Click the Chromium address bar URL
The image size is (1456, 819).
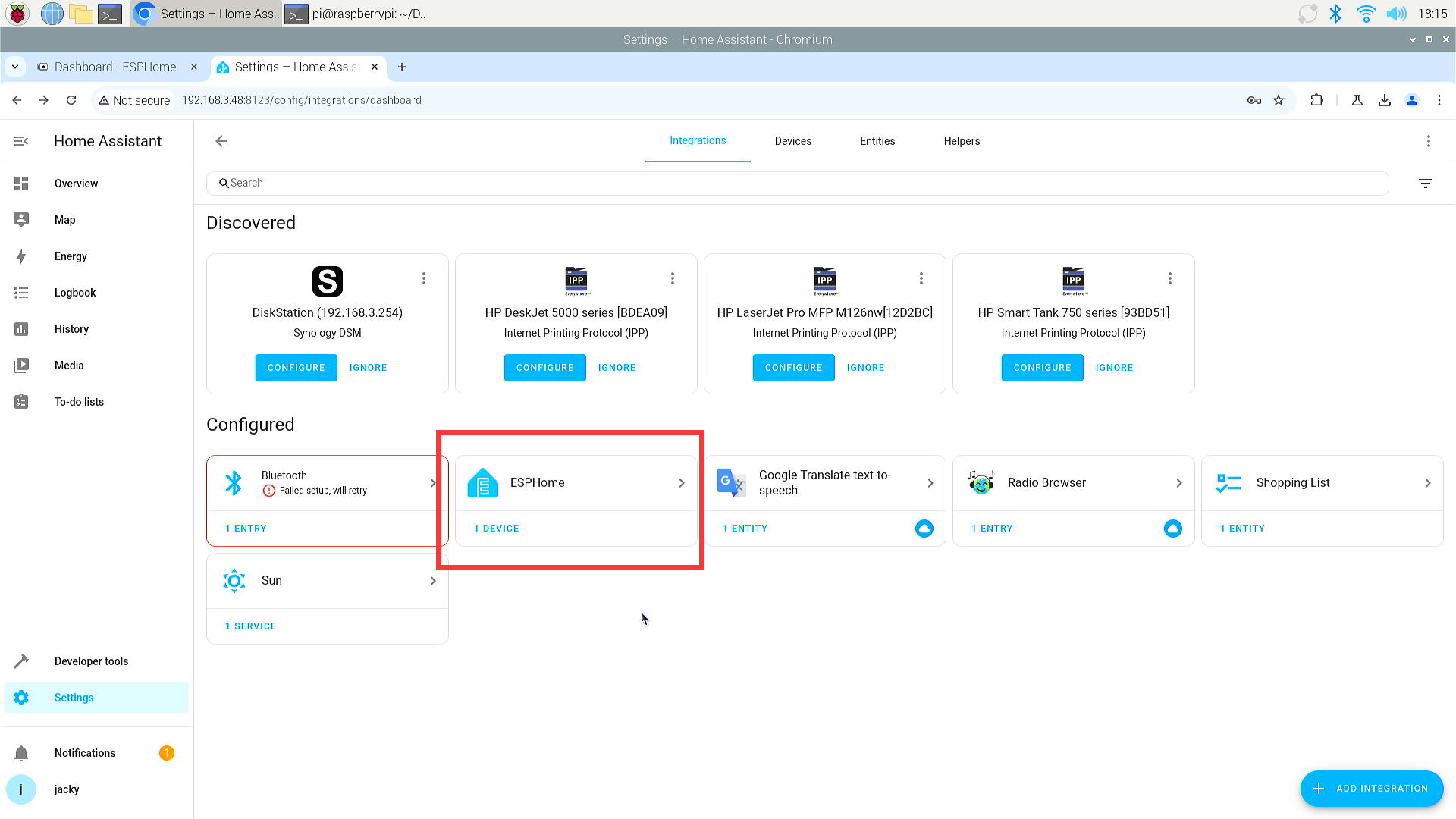point(302,100)
